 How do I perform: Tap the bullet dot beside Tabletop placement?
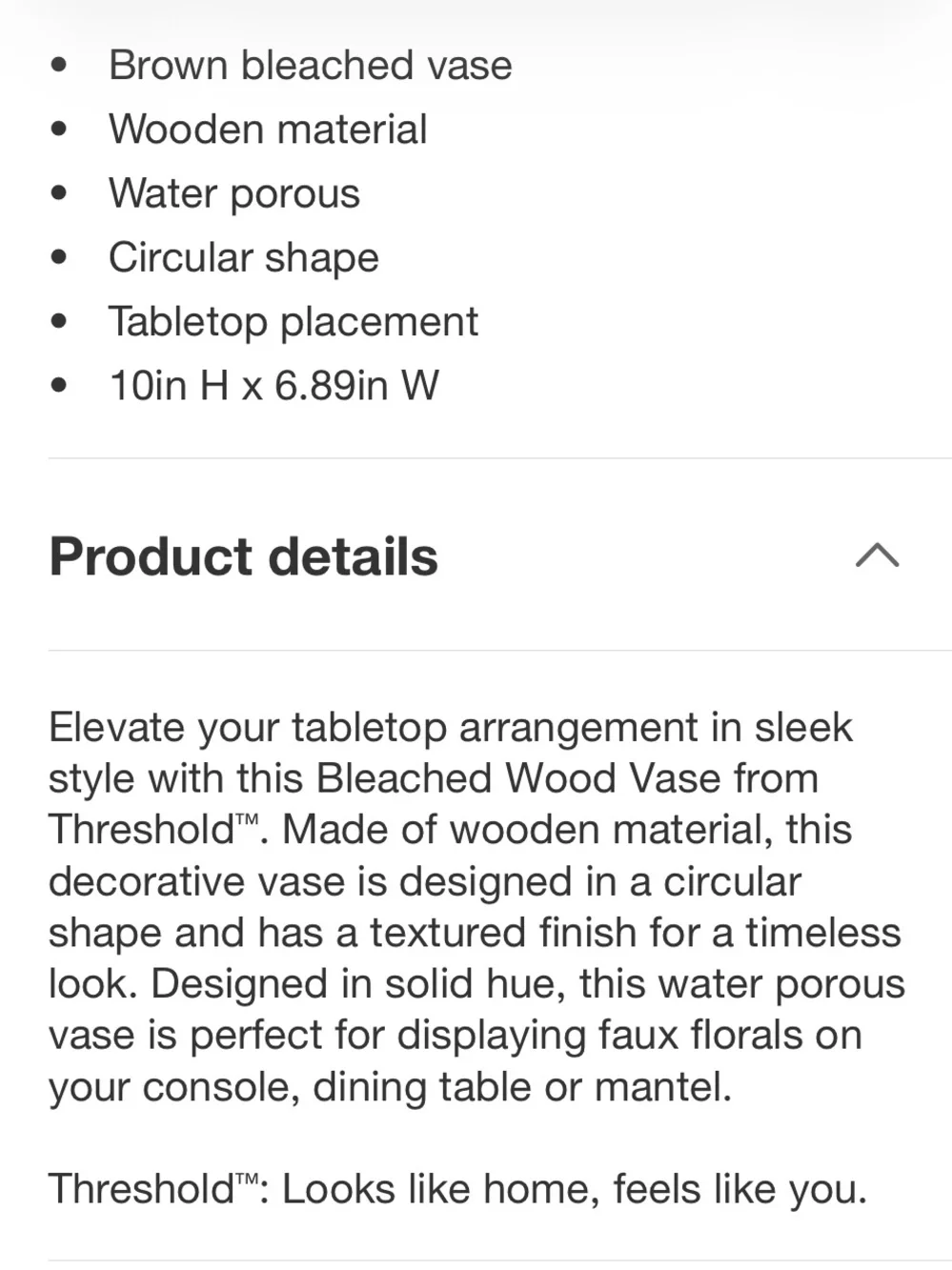tap(59, 322)
